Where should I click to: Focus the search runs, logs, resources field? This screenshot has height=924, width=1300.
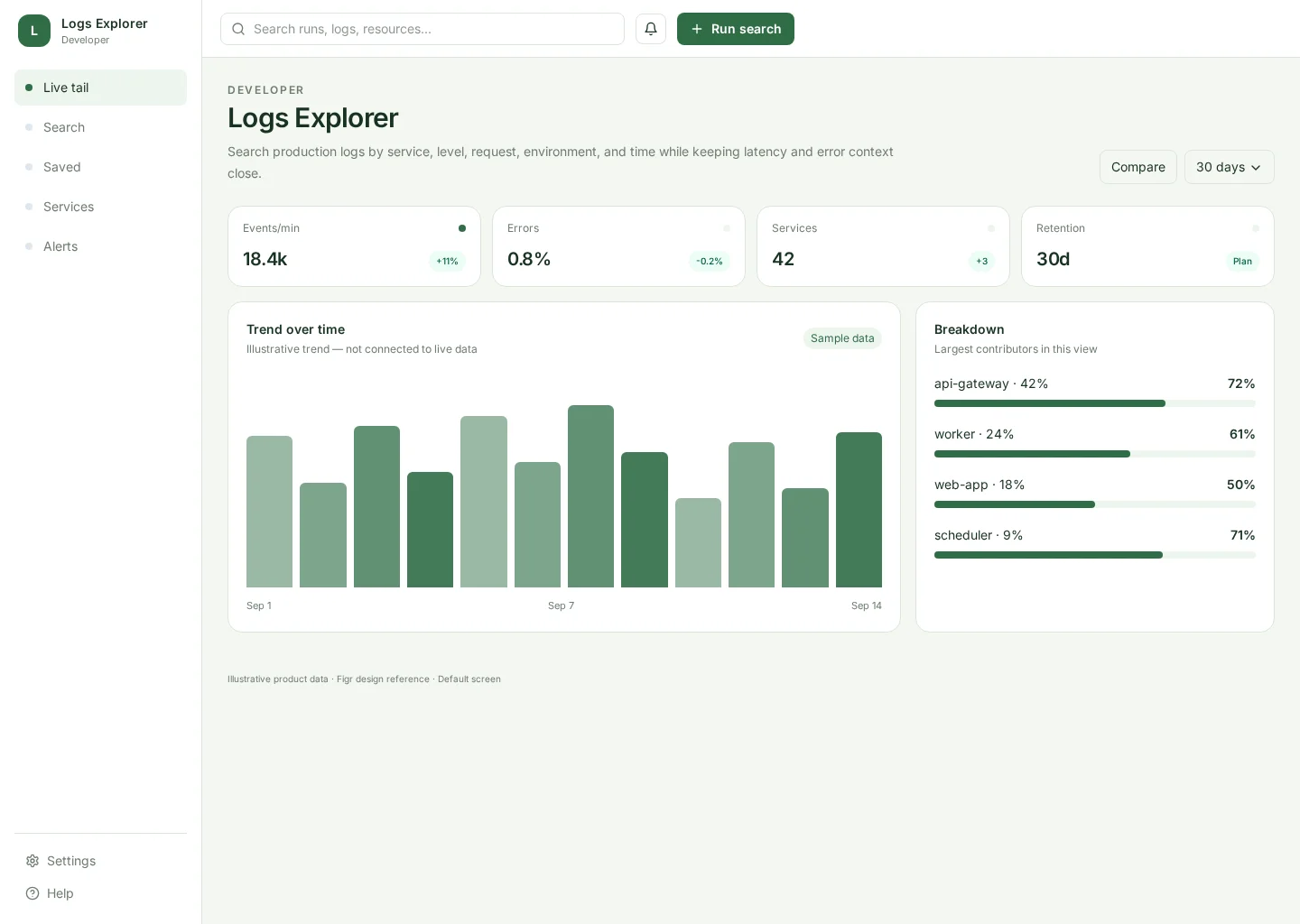[x=422, y=29]
